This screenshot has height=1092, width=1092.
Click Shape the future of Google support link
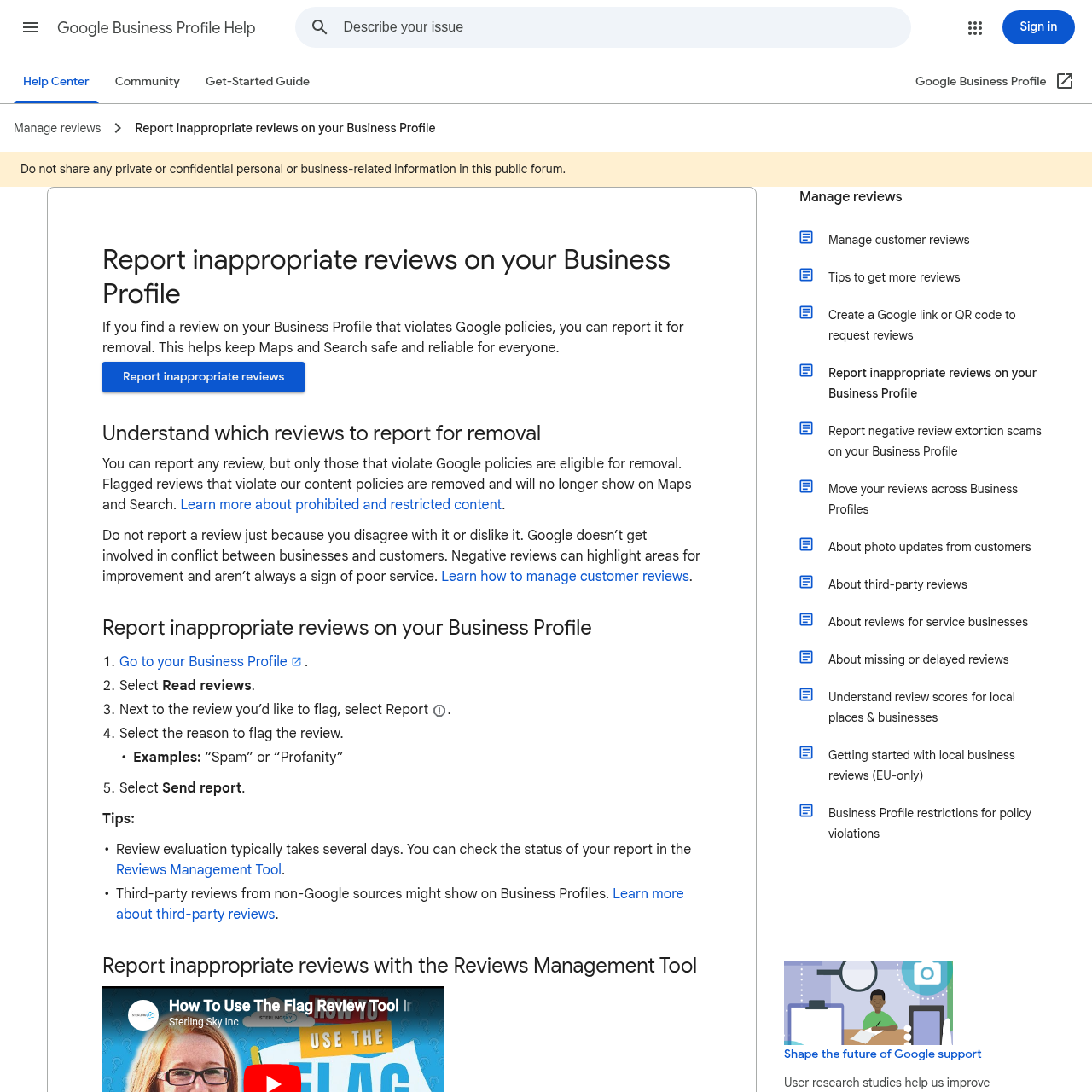click(882, 1054)
